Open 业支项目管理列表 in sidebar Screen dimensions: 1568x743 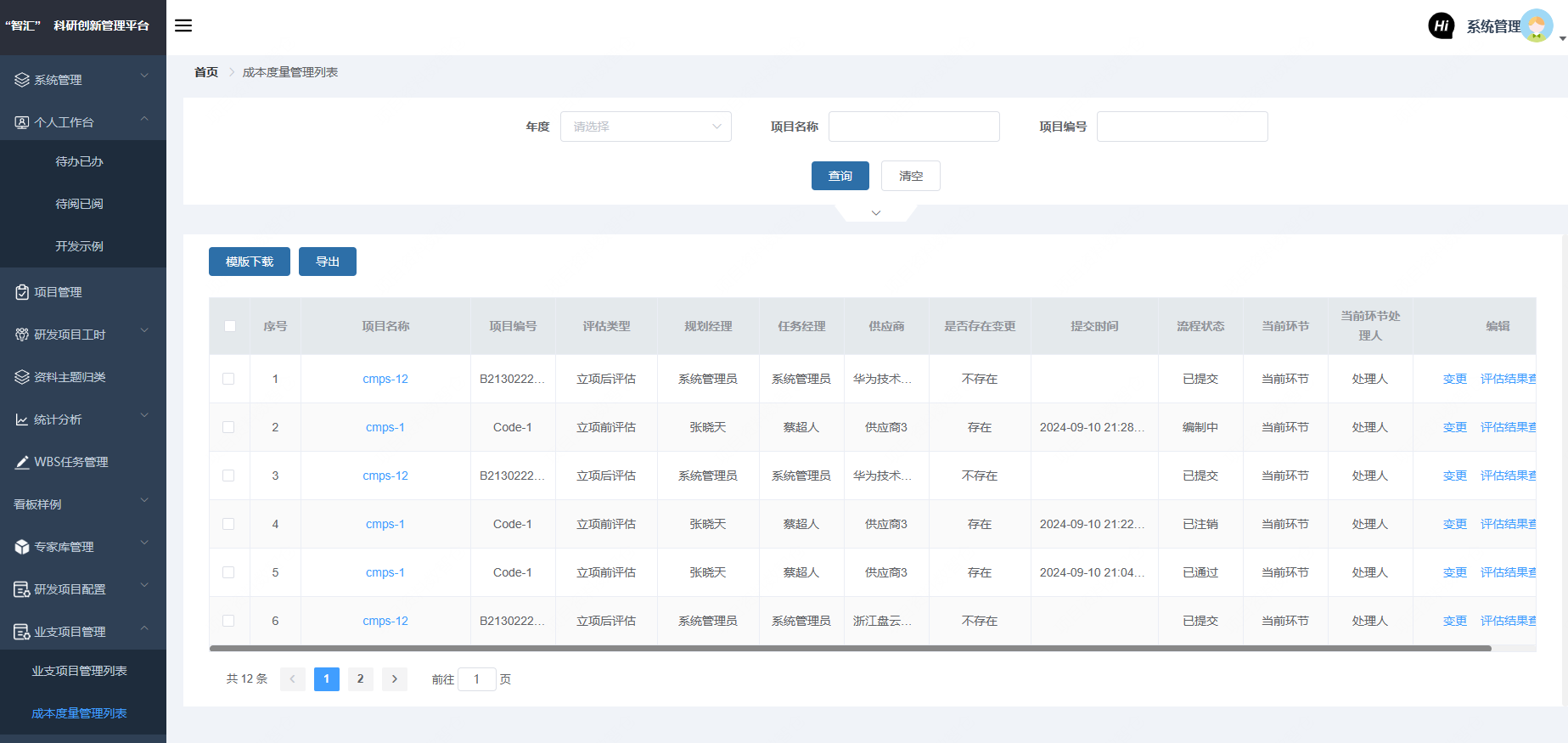pyautogui.click(x=79, y=671)
